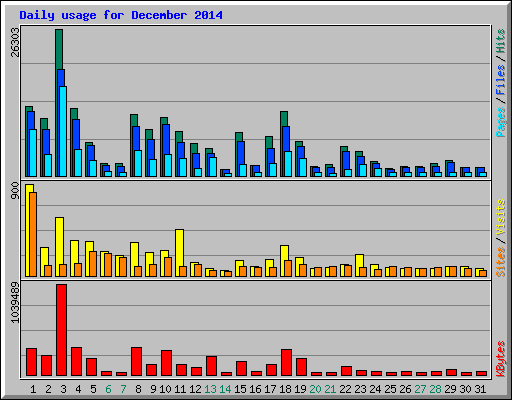This screenshot has width=512, height=400.
Task: Click the day 8 axis label
Action: (138, 389)
